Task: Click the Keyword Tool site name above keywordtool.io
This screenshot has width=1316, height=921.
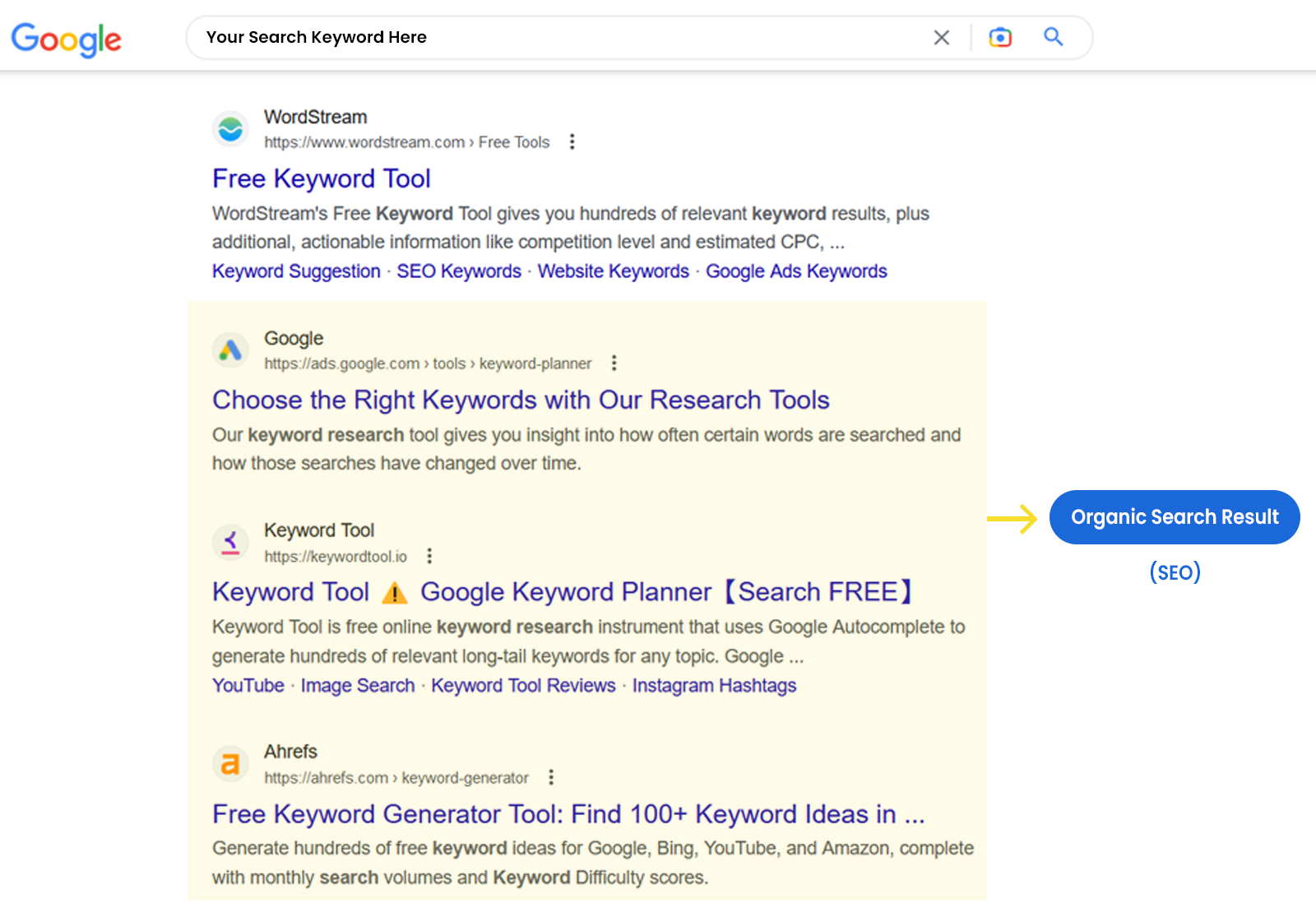Action: (x=319, y=531)
